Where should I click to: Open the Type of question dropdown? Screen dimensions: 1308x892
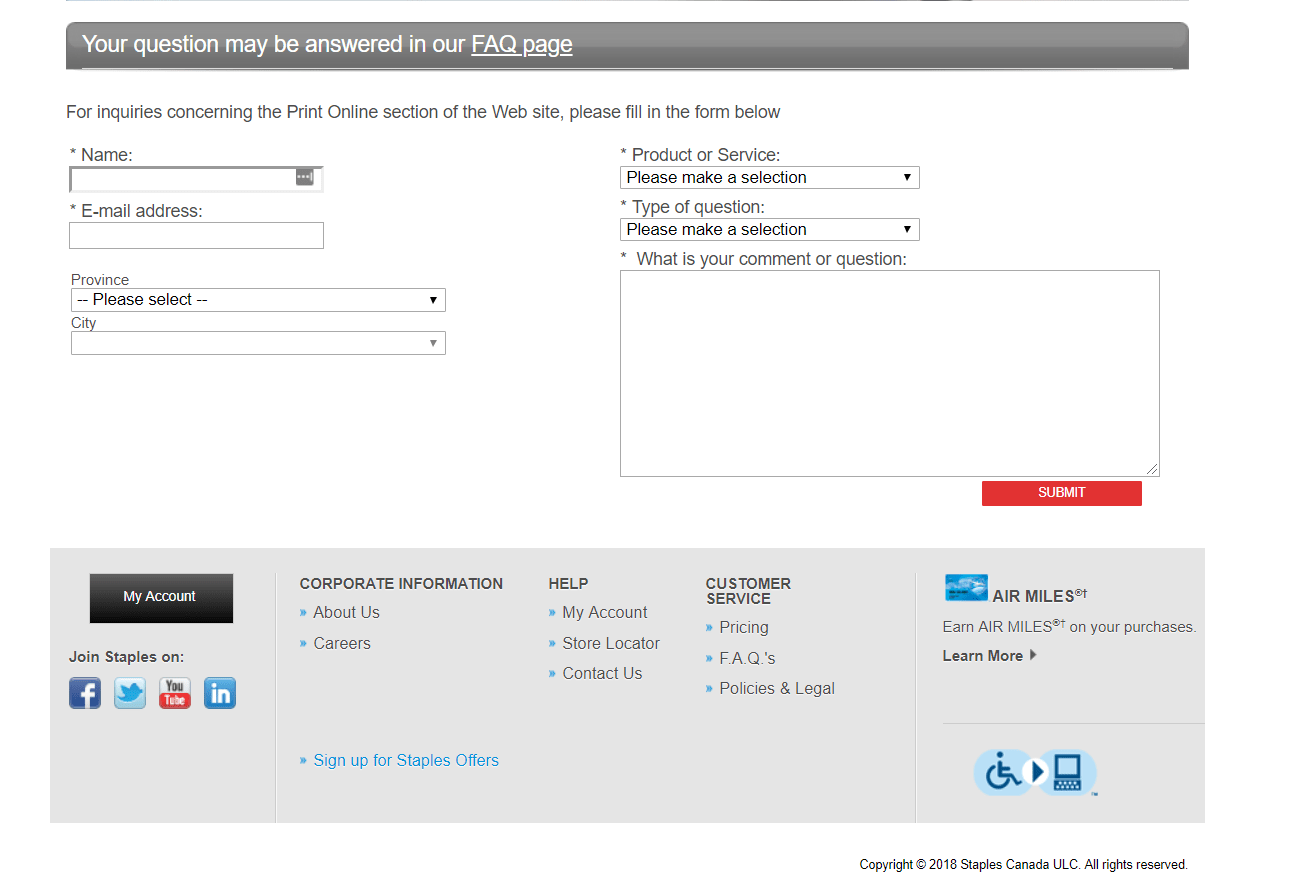tap(769, 230)
